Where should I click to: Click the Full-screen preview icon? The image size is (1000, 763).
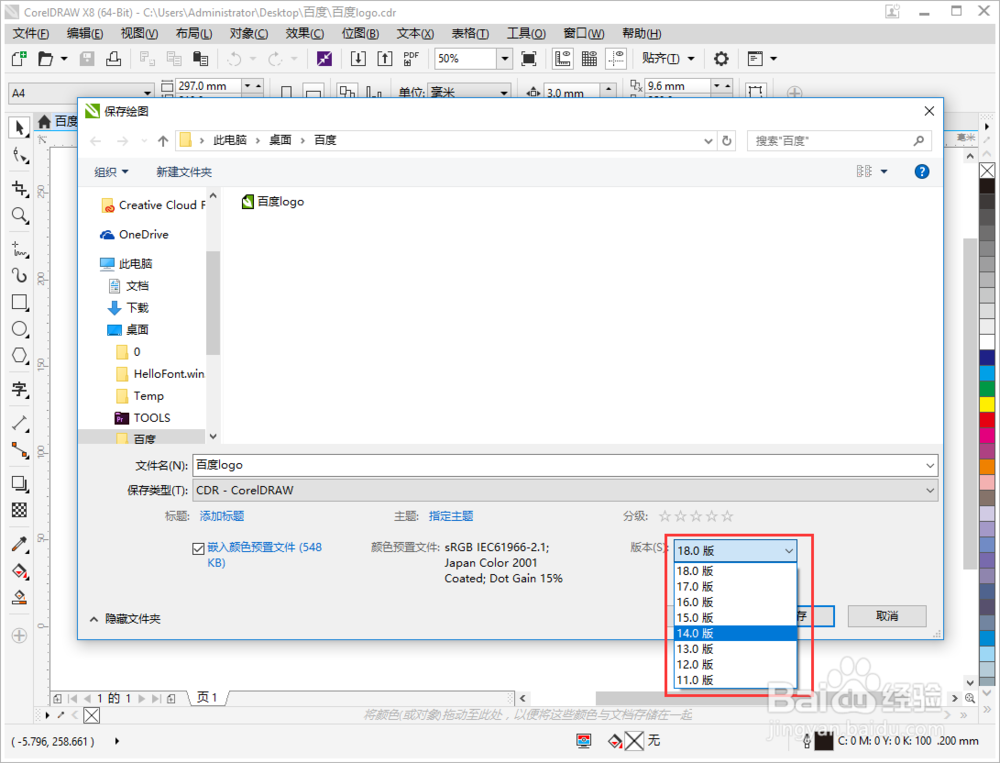(x=528, y=59)
